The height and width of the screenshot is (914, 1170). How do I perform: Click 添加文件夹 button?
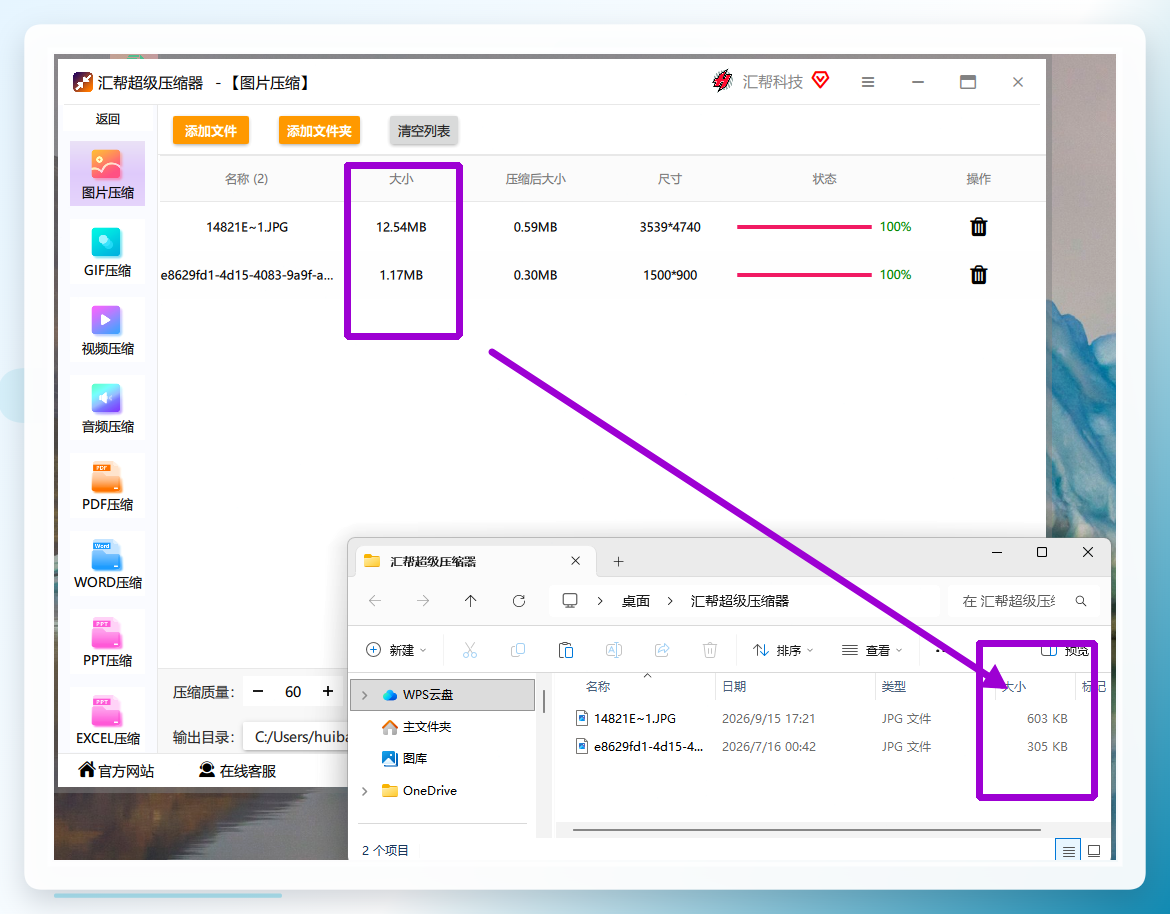[319, 131]
